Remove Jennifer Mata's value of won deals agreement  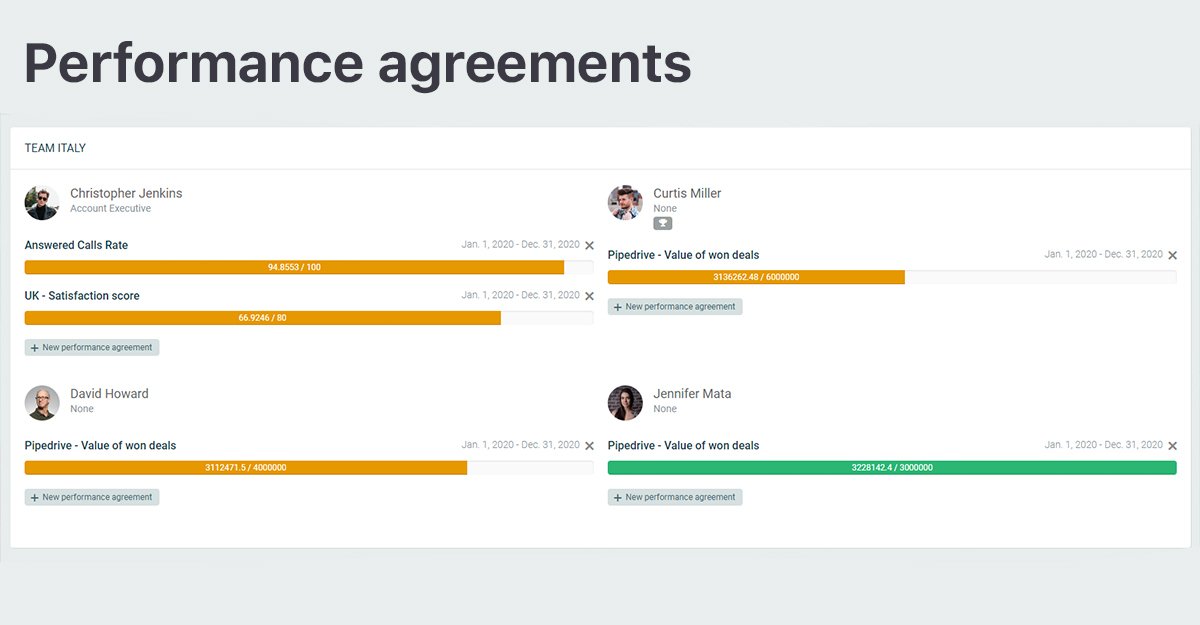(1172, 444)
